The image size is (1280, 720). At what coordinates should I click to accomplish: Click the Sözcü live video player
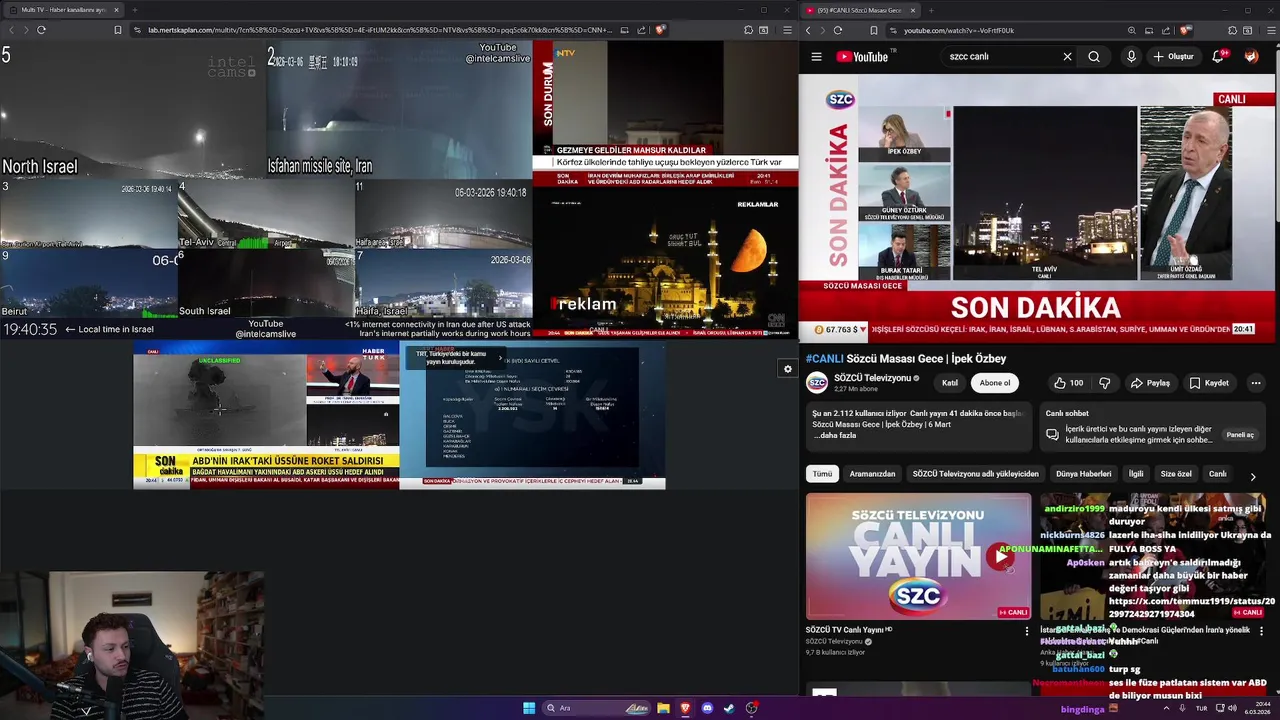pyautogui.click(x=1038, y=208)
